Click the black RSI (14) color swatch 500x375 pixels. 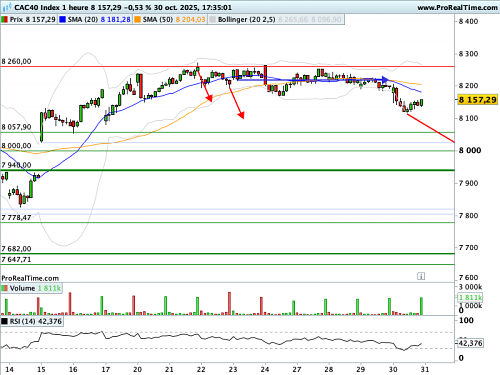point(4,321)
